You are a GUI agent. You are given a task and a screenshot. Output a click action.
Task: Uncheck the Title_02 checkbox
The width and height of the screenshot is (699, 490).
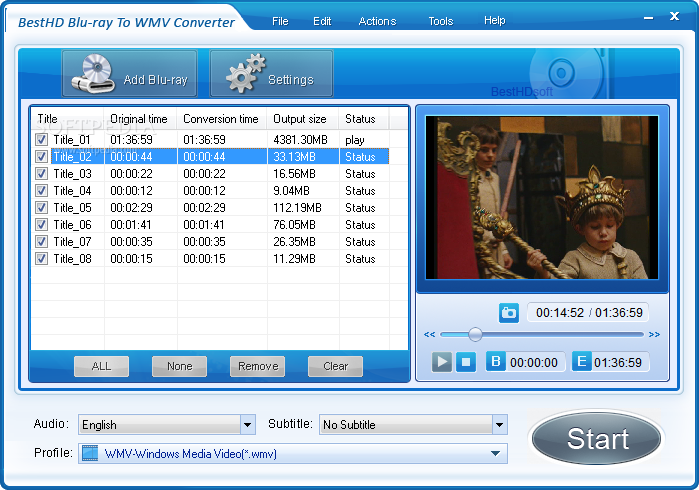(41, 156)
